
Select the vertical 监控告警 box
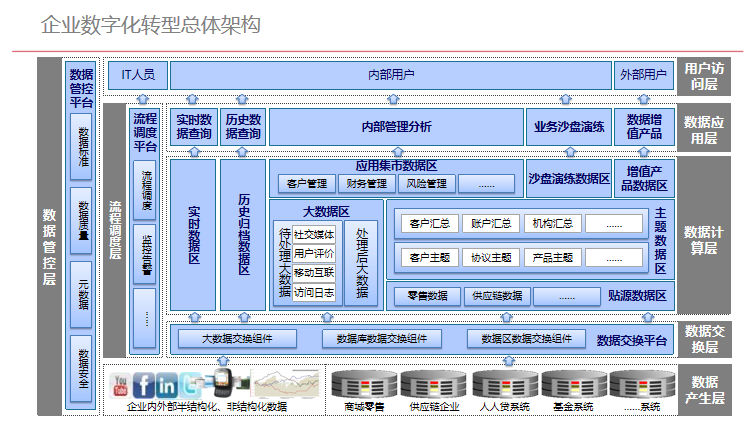(144, 254)
